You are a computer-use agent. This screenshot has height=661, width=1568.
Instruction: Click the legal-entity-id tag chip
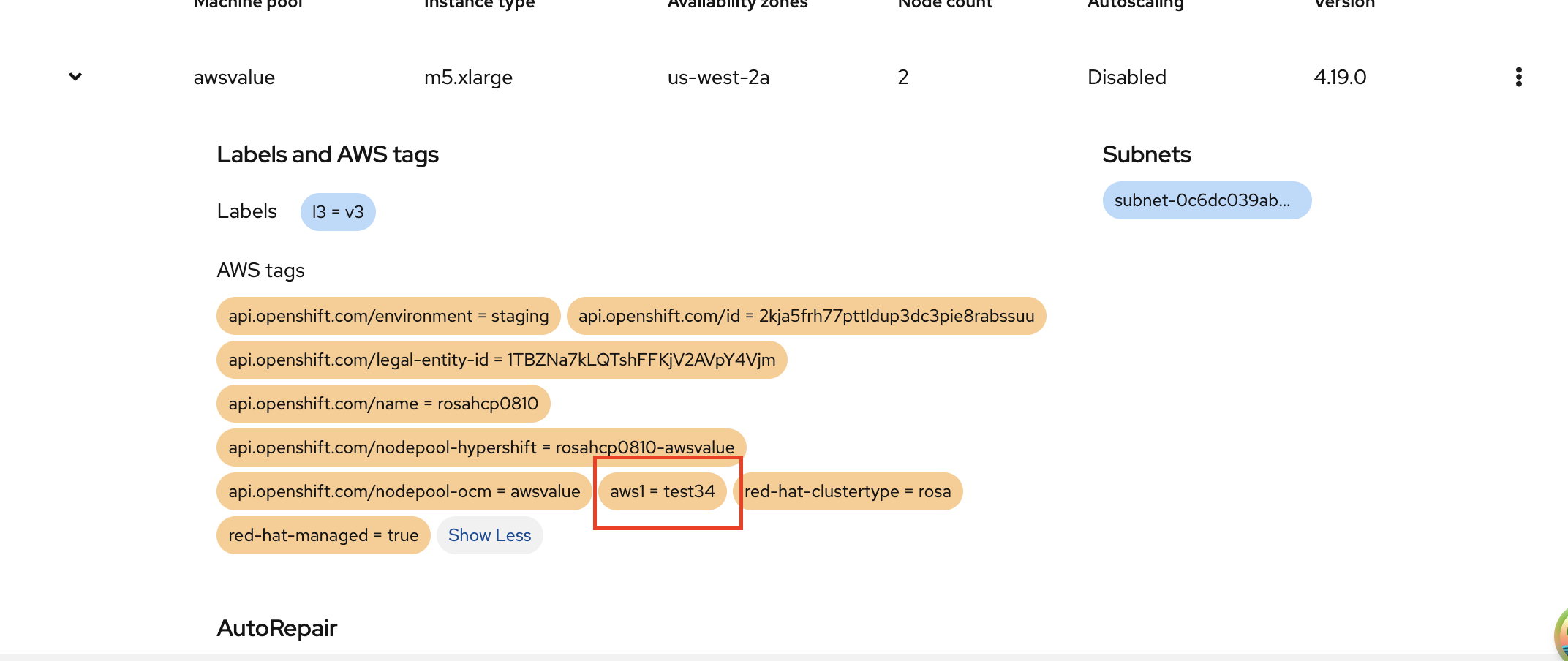click(x=502, y=360)
